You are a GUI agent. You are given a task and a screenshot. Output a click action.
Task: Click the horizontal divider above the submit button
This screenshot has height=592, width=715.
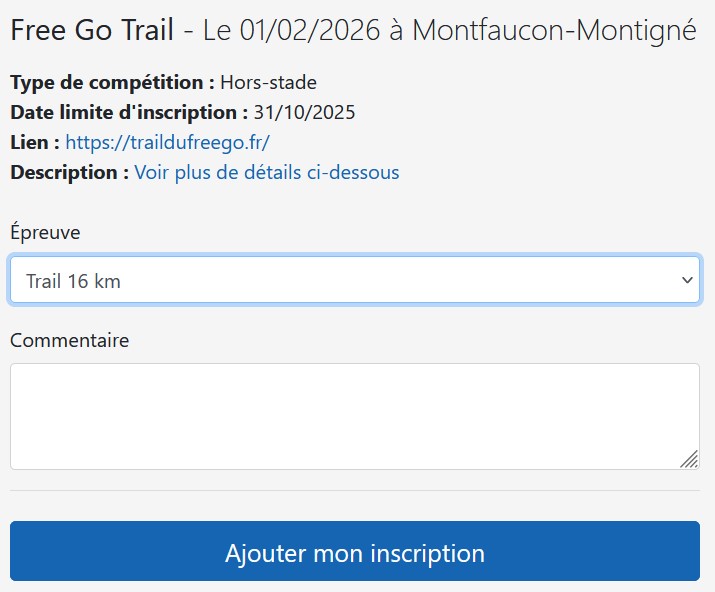(355, 490)
